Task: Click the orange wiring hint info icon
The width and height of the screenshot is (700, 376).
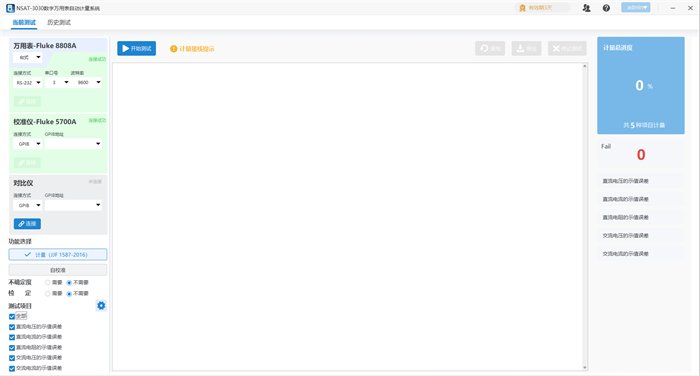Action: pyautogui.click(x=174, y=49)
